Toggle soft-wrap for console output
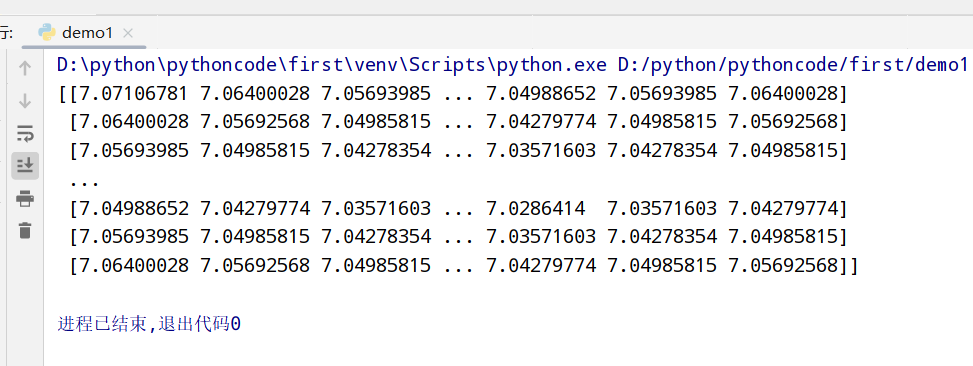The height and width of the screenshot is (366, 973). 25,133
